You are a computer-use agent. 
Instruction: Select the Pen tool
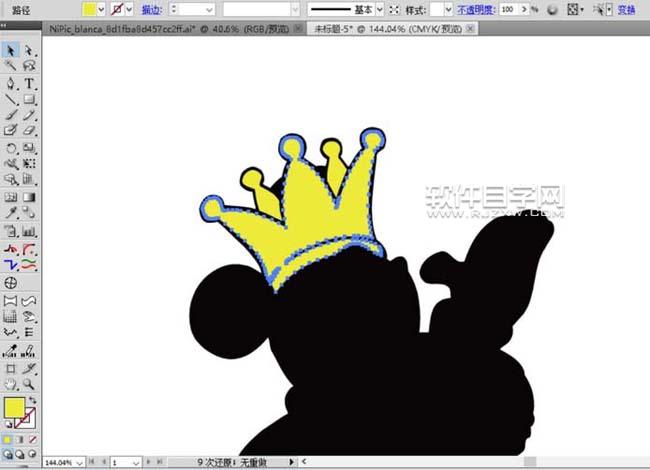[x=11, y=83]
